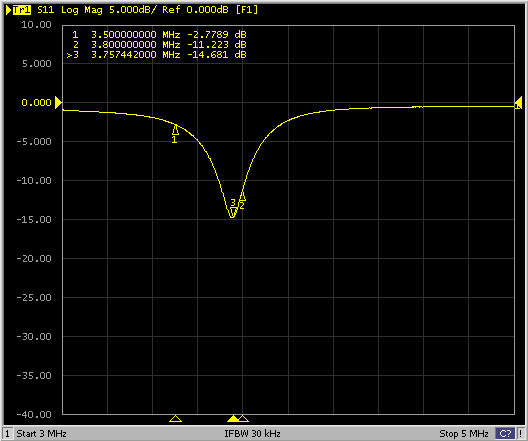This screenshot has height=441, width=528.
Task: Click filled active marker triangle on bottom axis
Action: tap(233, 418)
